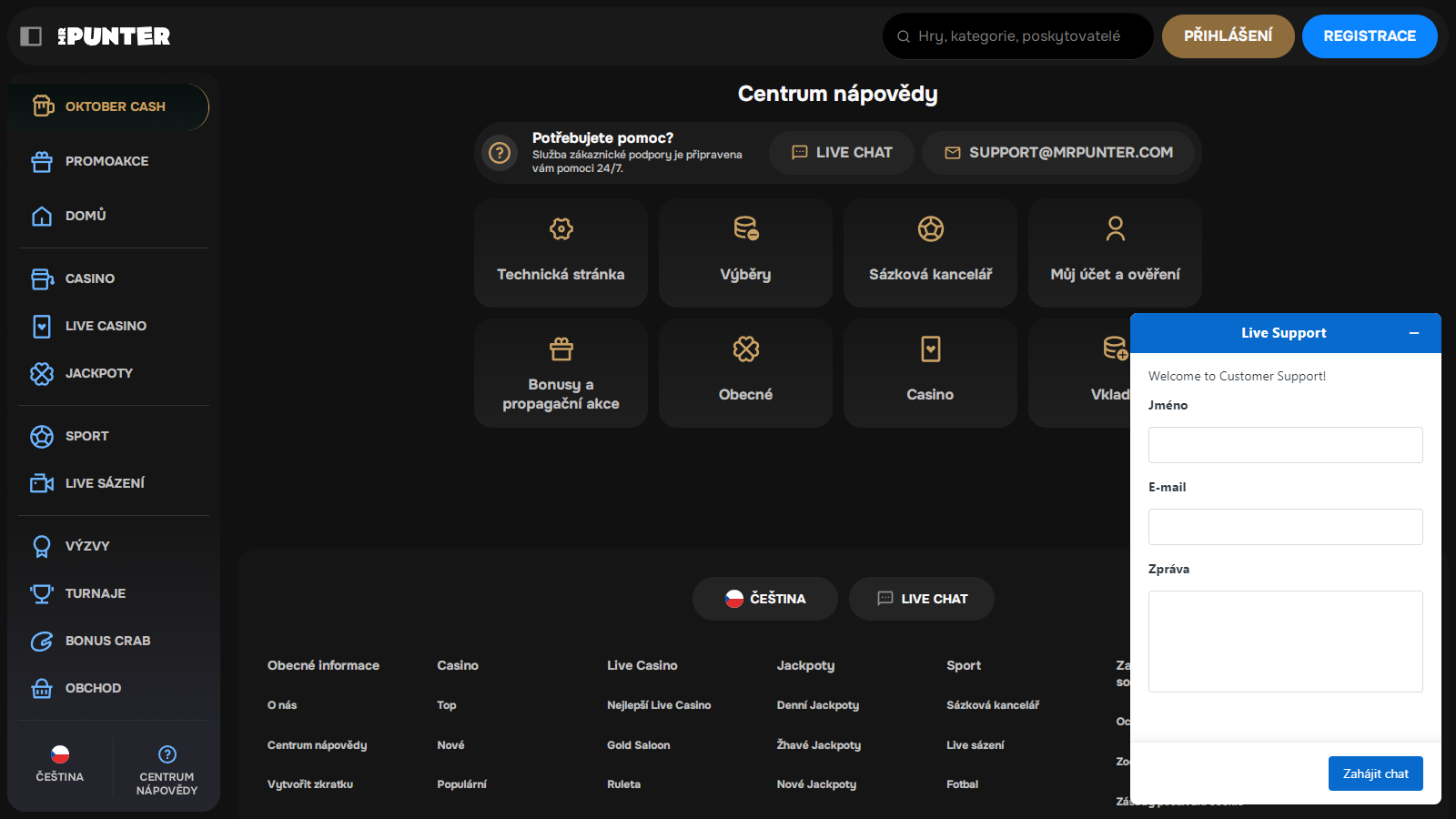Viewport: 1456px width, 819px height.
Task: Open the Oktober Cash promo icon
Action: tap(43, 106)
